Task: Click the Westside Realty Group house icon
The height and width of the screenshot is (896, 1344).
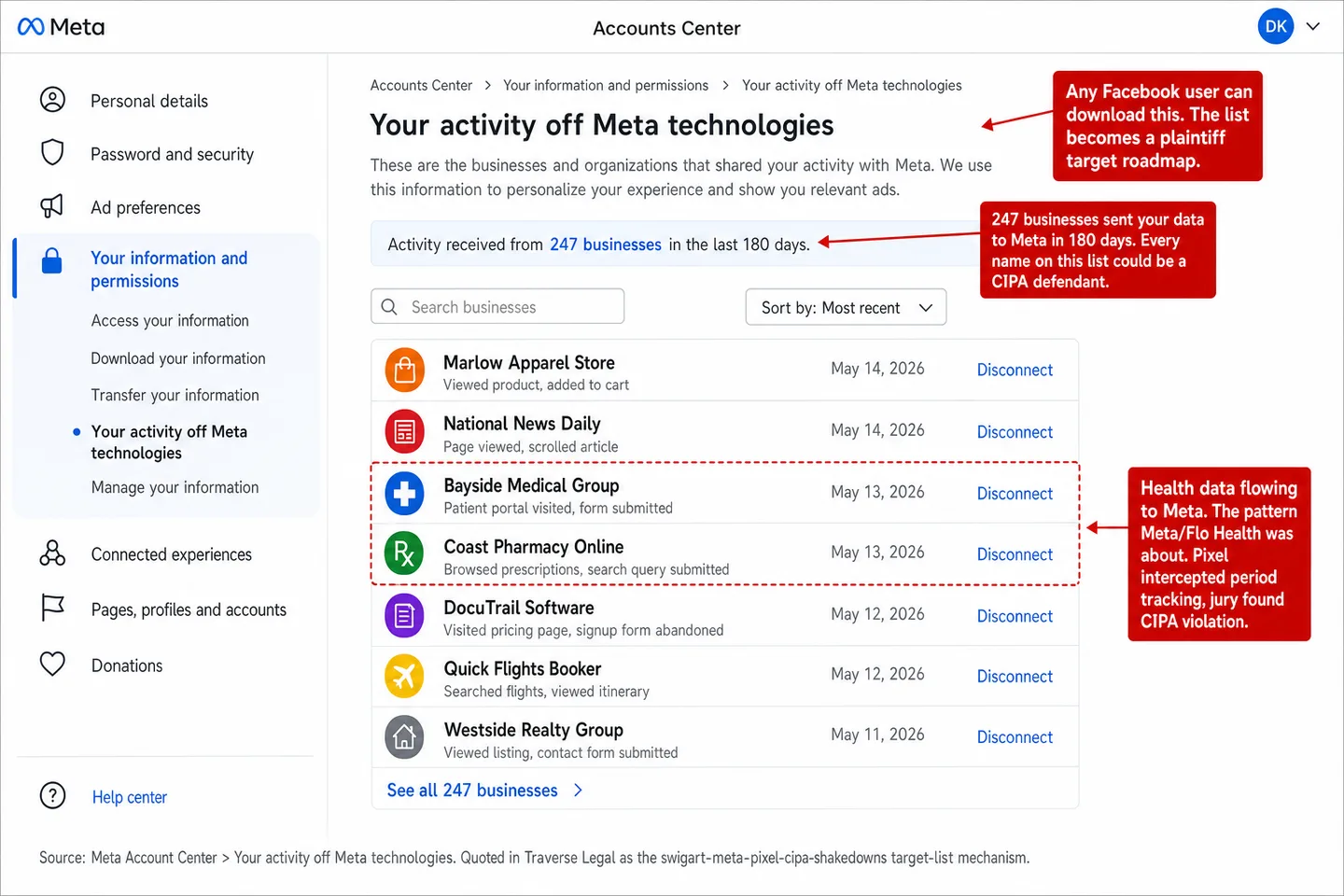Action: [405, 737]
